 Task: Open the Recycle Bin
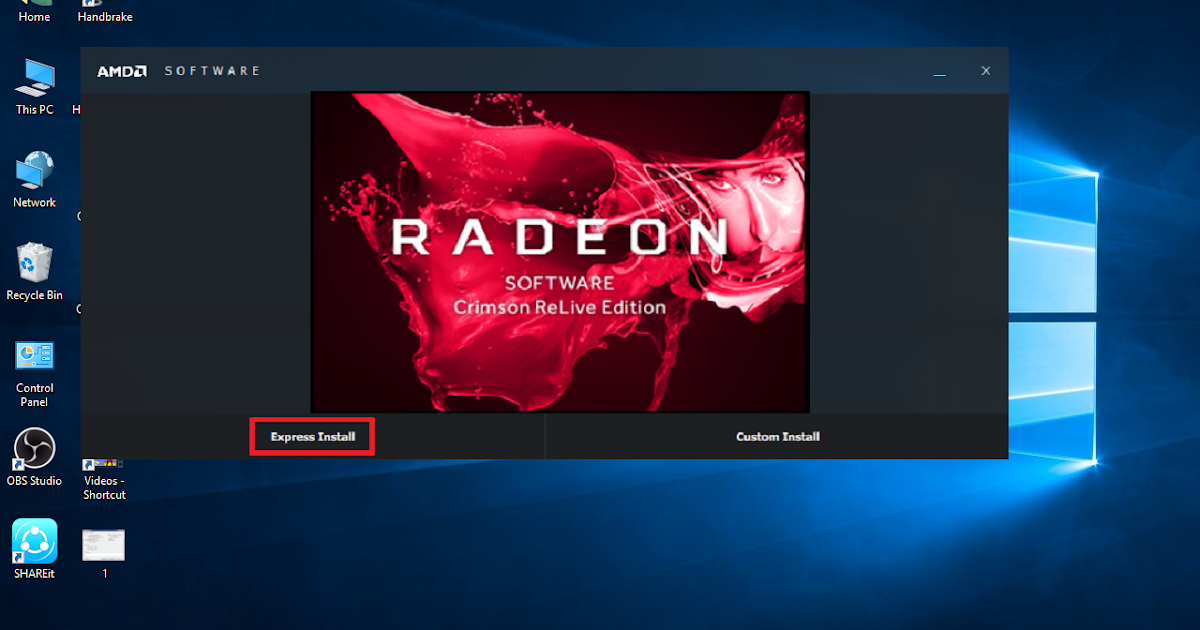[x=33, y=268]
